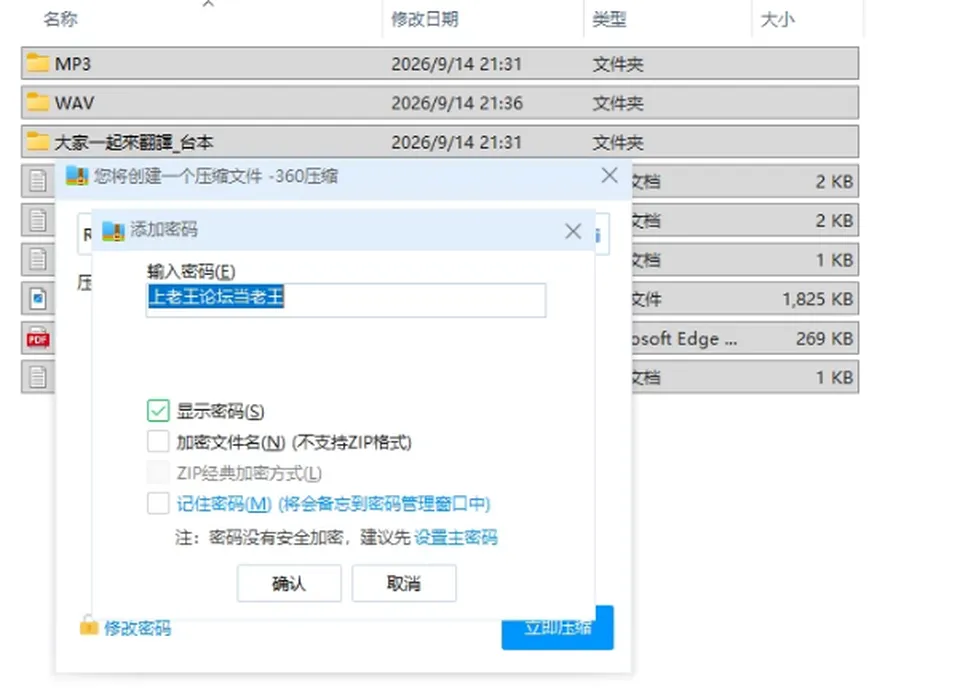Sort files by the 大小 column
This screenshot has width=960, height=695.
coord(778,19)
